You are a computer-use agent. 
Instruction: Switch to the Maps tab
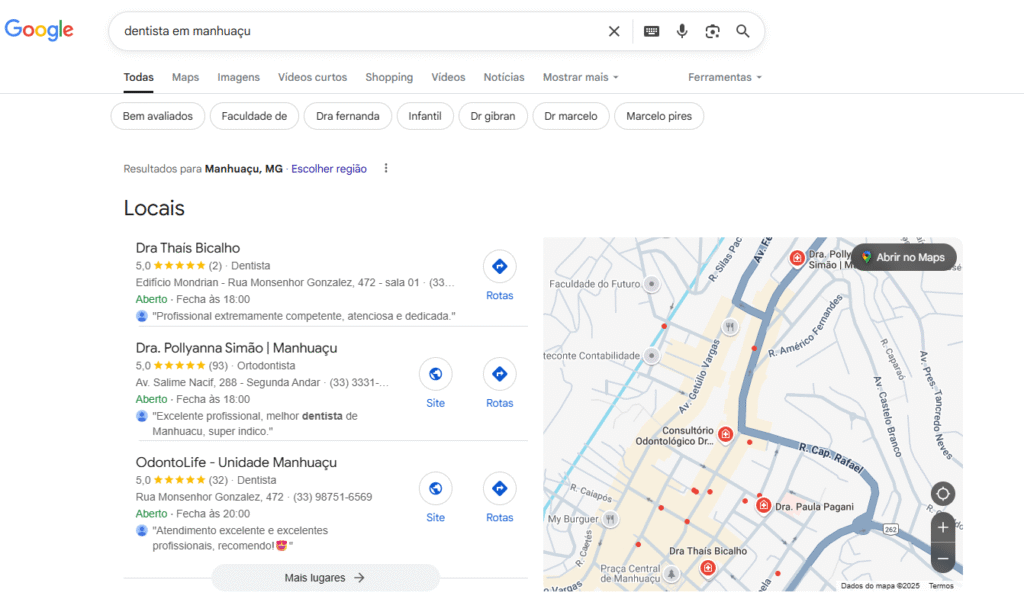click(x=185, y=77)
